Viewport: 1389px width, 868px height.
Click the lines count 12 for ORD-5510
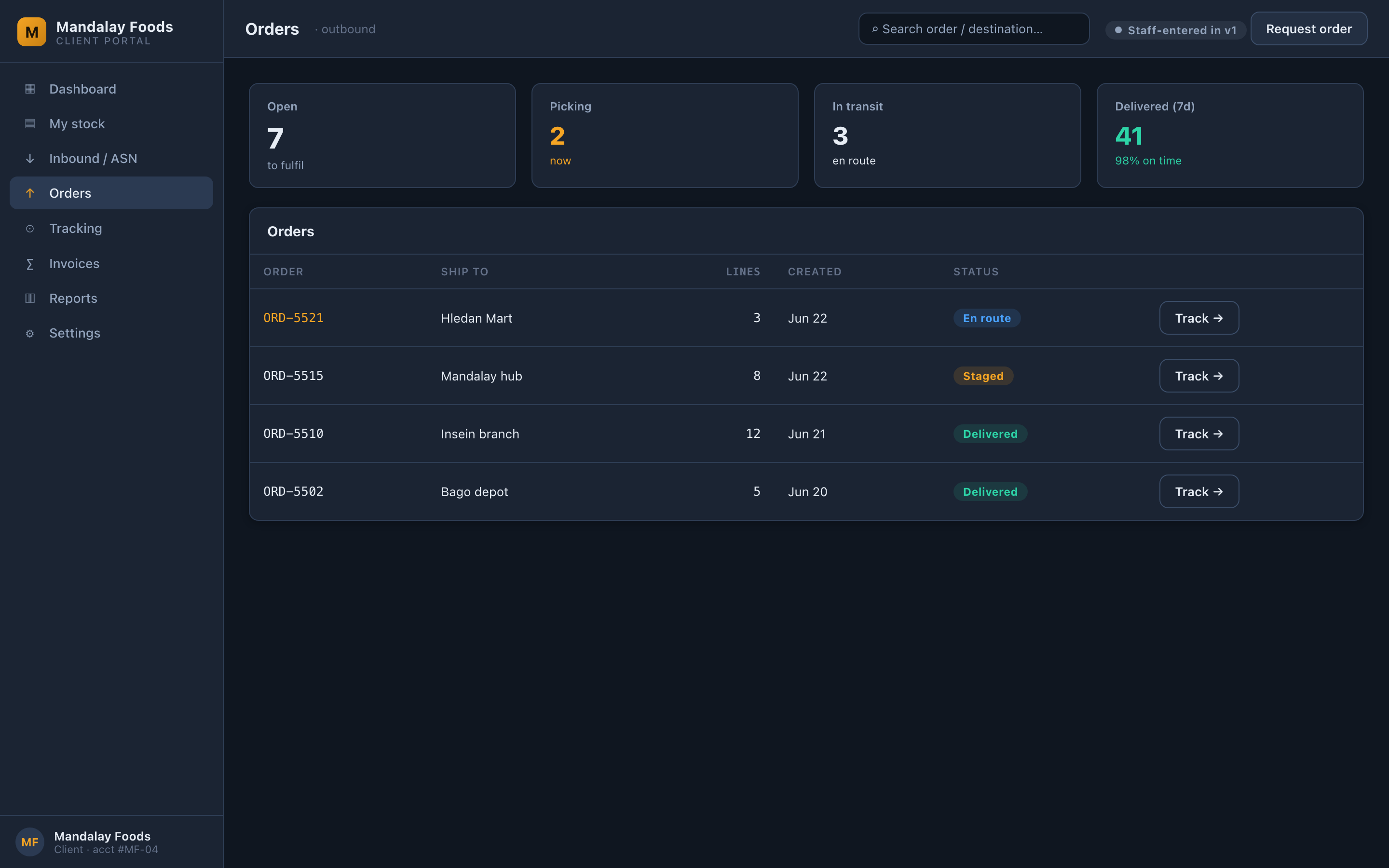pyautogui.click(x=753, y=434)
